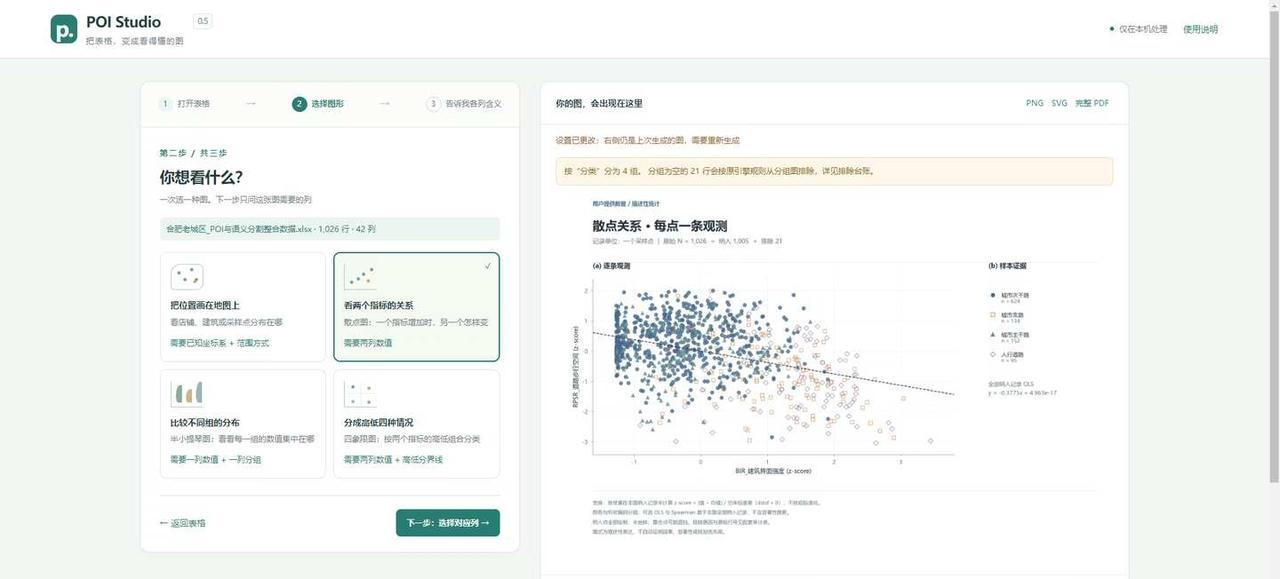
Task: Click the 你想看什么? heading
Action: click(201, 178)
